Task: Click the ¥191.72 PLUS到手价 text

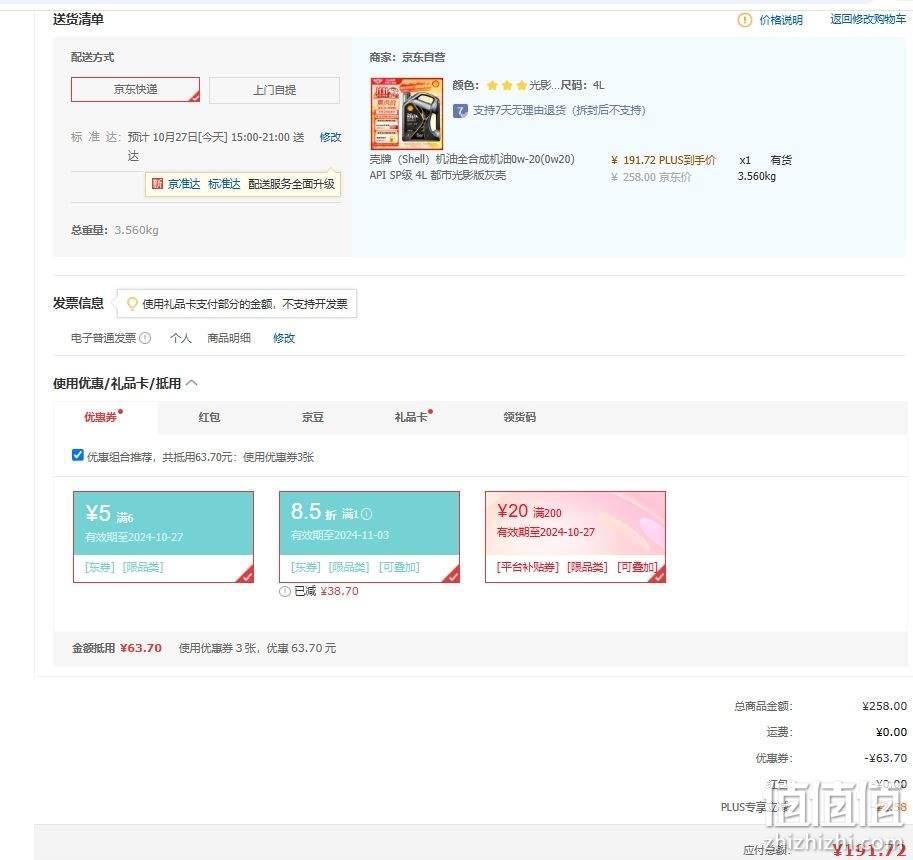Action: pos(663,160)
